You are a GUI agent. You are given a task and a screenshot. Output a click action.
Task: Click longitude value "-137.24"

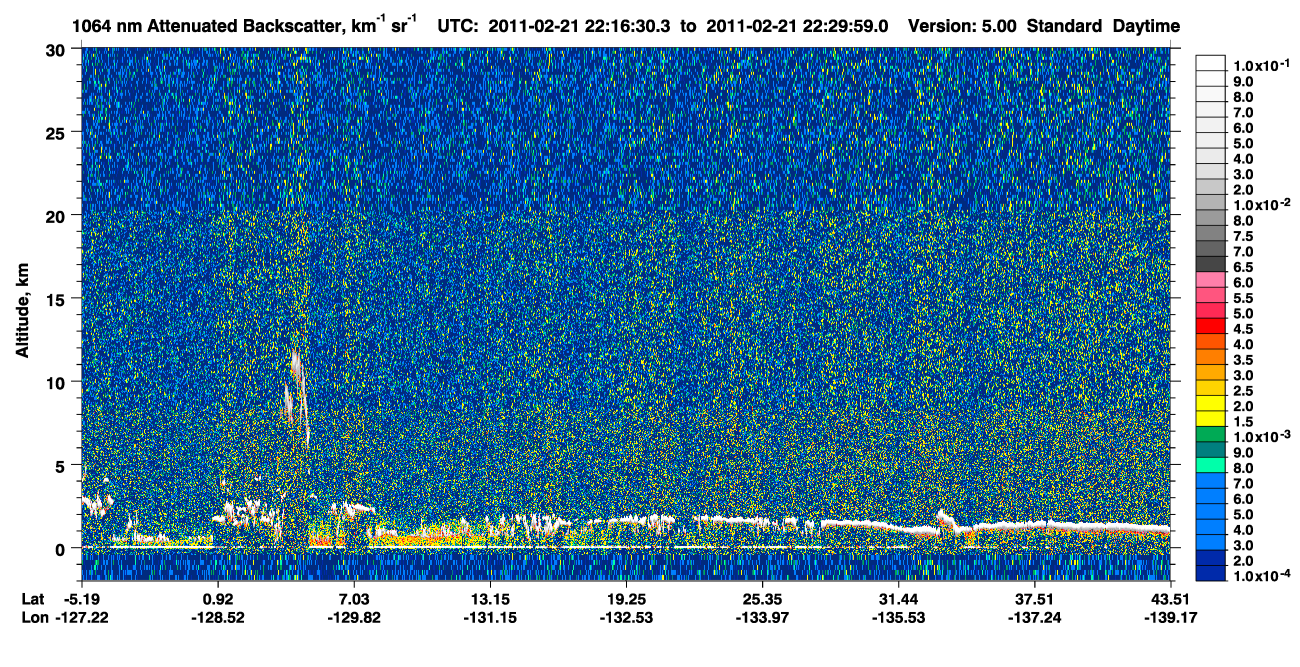point(1034,617)
